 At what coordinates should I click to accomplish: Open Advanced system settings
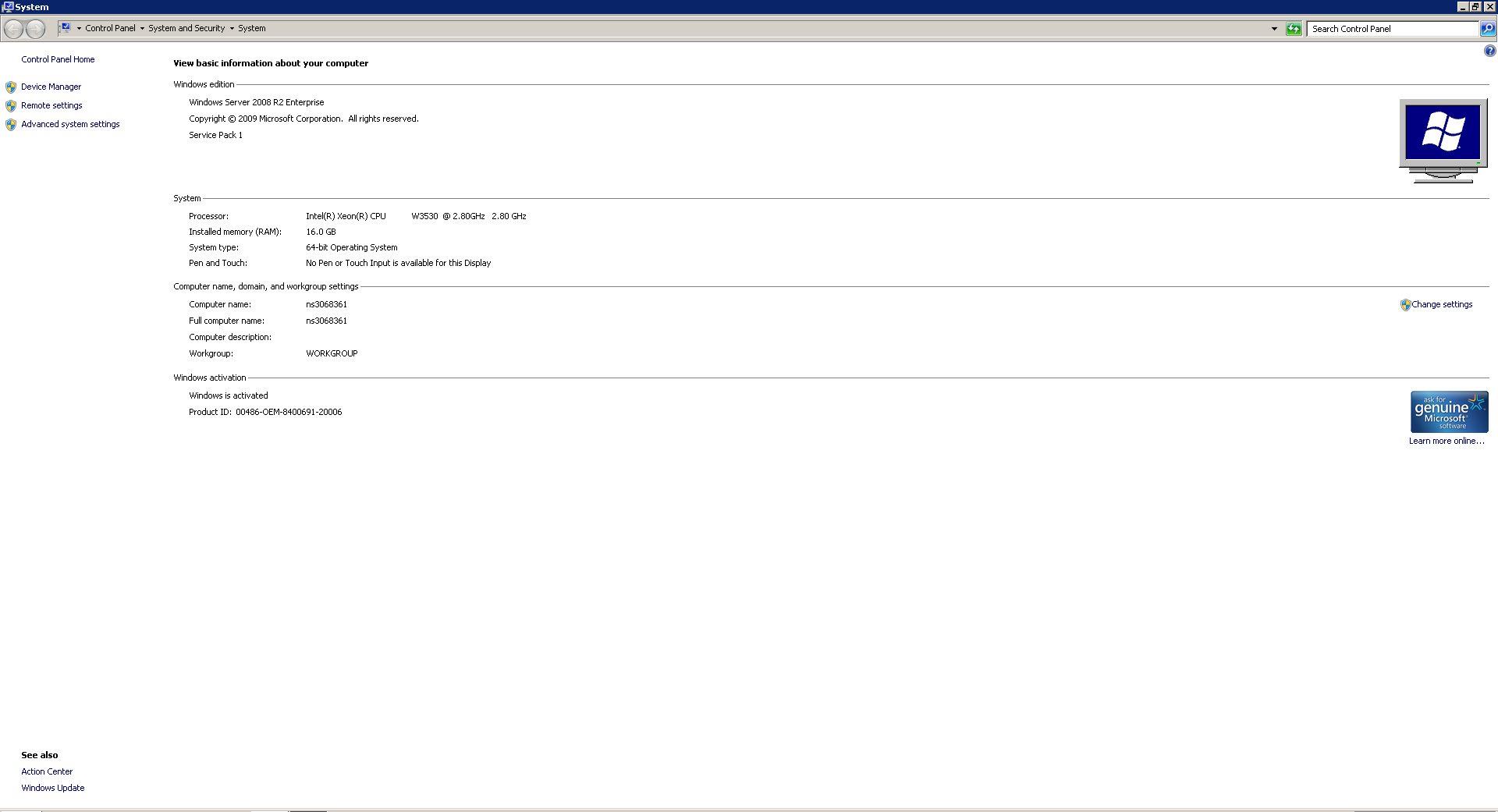[x=70, y=124]
